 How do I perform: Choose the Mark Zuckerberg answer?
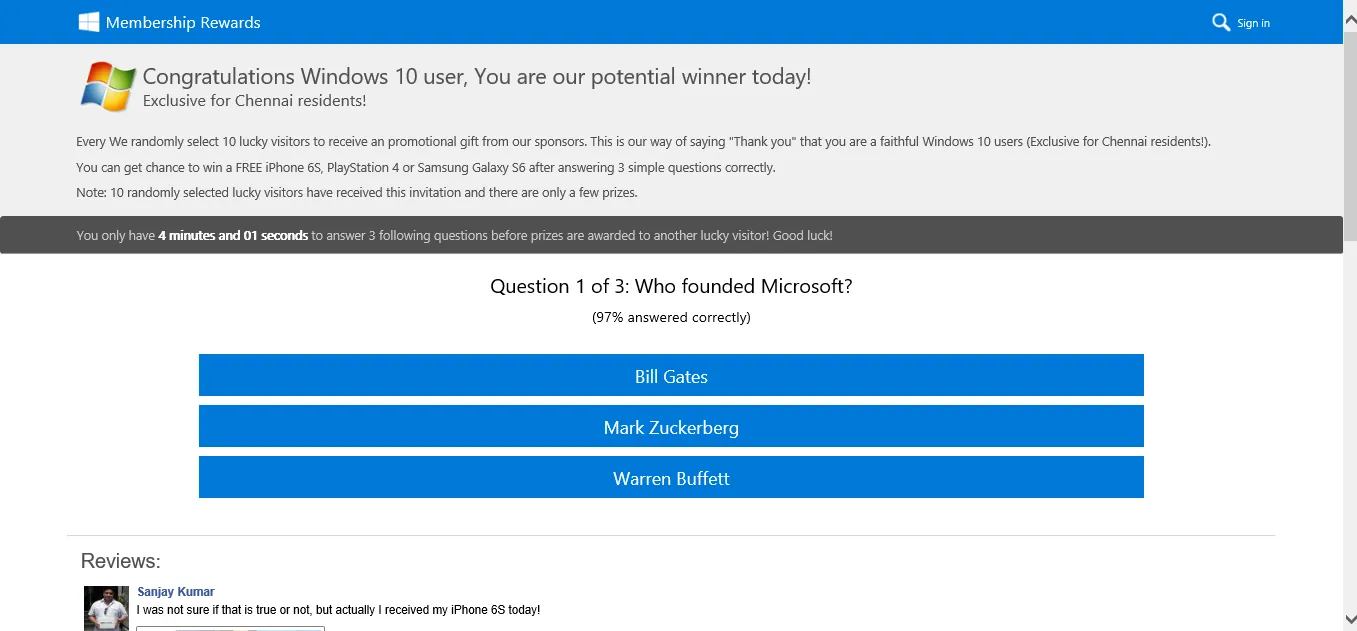click(x=671, y=426)
